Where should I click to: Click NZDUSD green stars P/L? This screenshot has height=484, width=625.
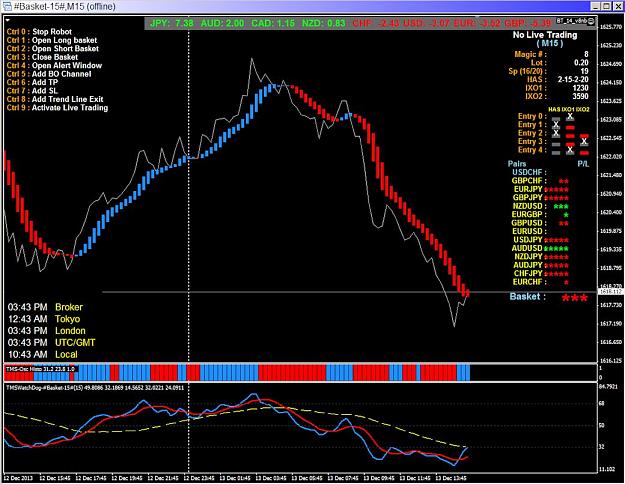561,207
